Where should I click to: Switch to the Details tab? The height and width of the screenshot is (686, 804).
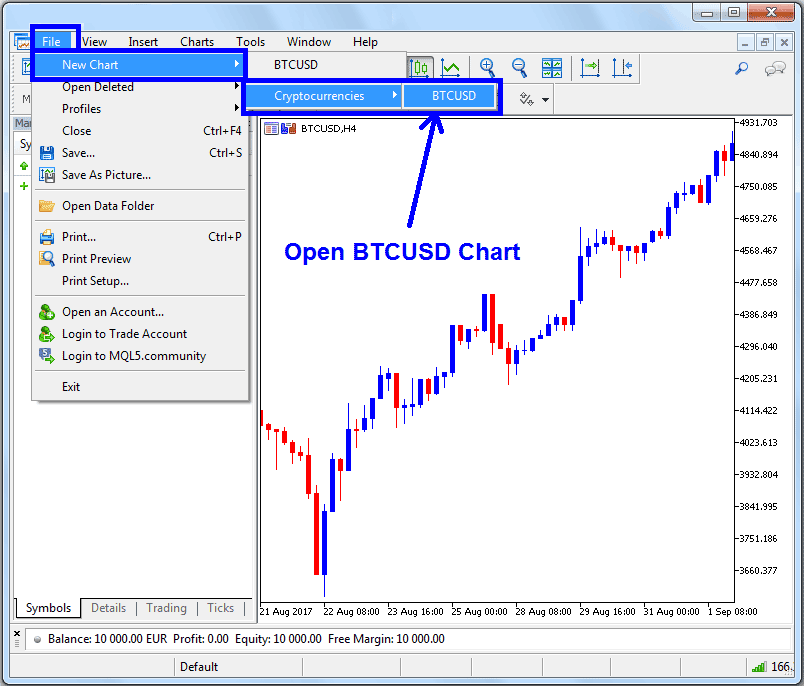pos(108,608)
